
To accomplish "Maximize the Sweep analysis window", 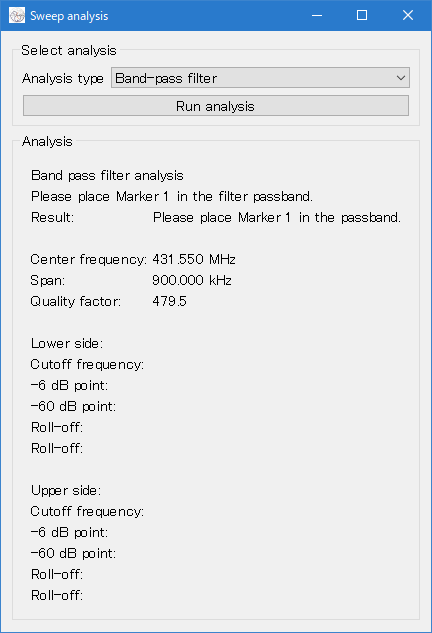I will point(362,15).
